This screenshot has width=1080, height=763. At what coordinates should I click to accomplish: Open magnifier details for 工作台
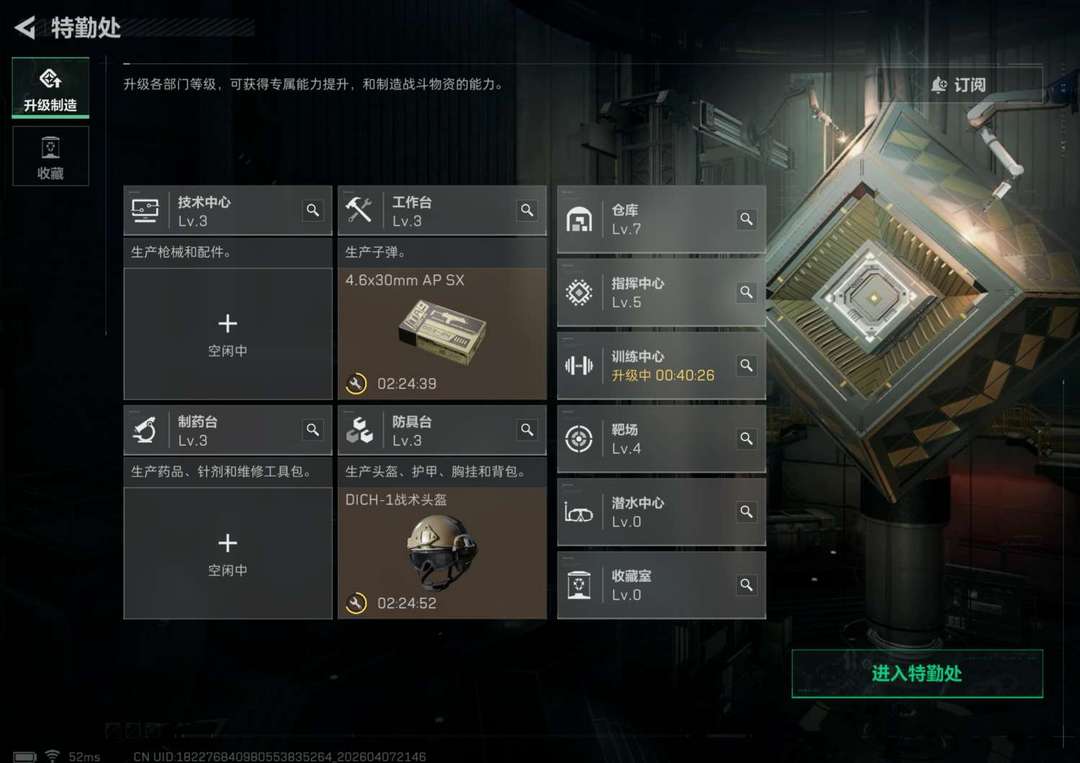point(527,210)
